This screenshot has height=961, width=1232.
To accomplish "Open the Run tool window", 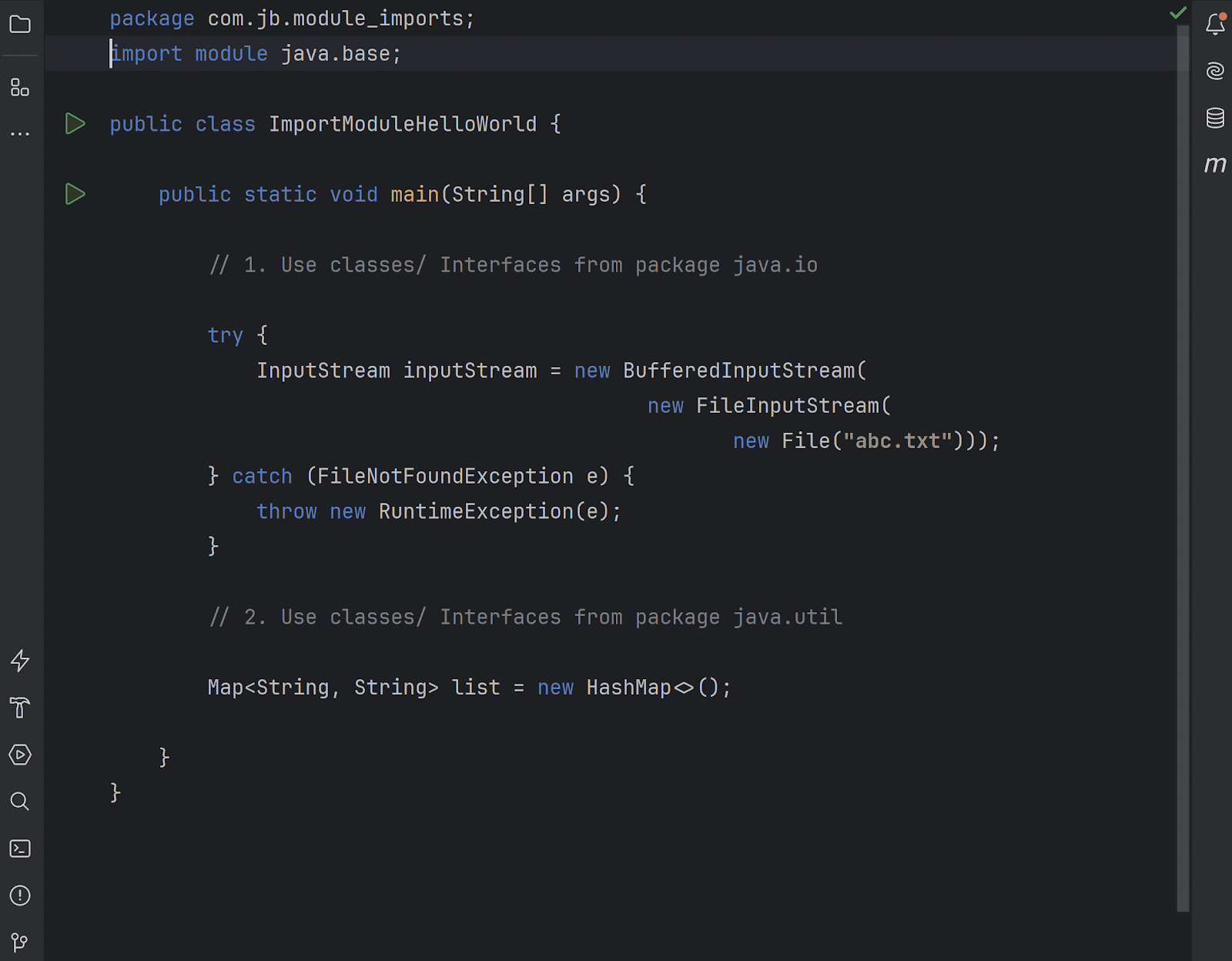I will click(x=20, y=755).
